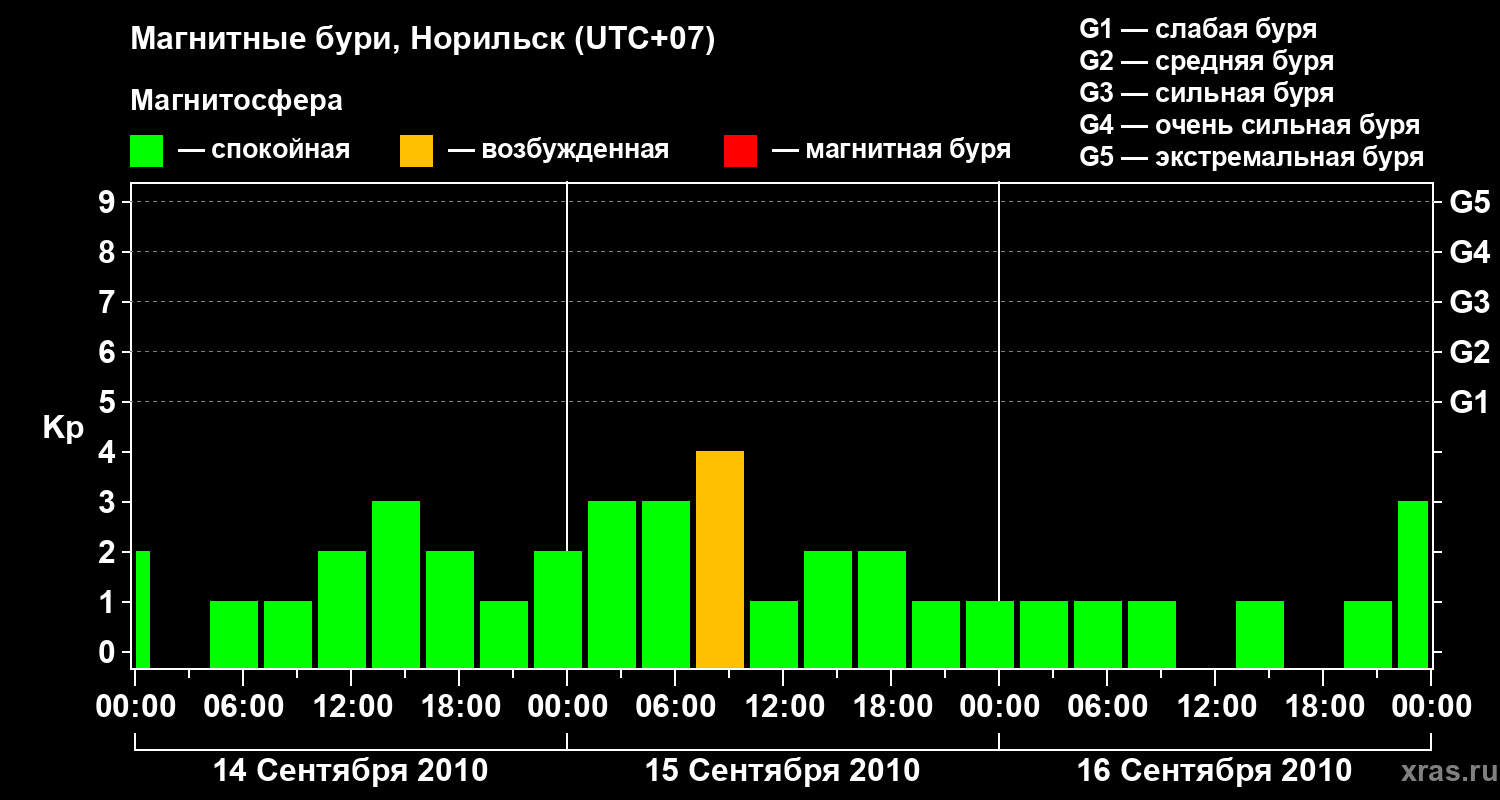Click the red 'магнитная буря' legend swatch
Screen dimensions: 1500x800
tap(740, 151)
